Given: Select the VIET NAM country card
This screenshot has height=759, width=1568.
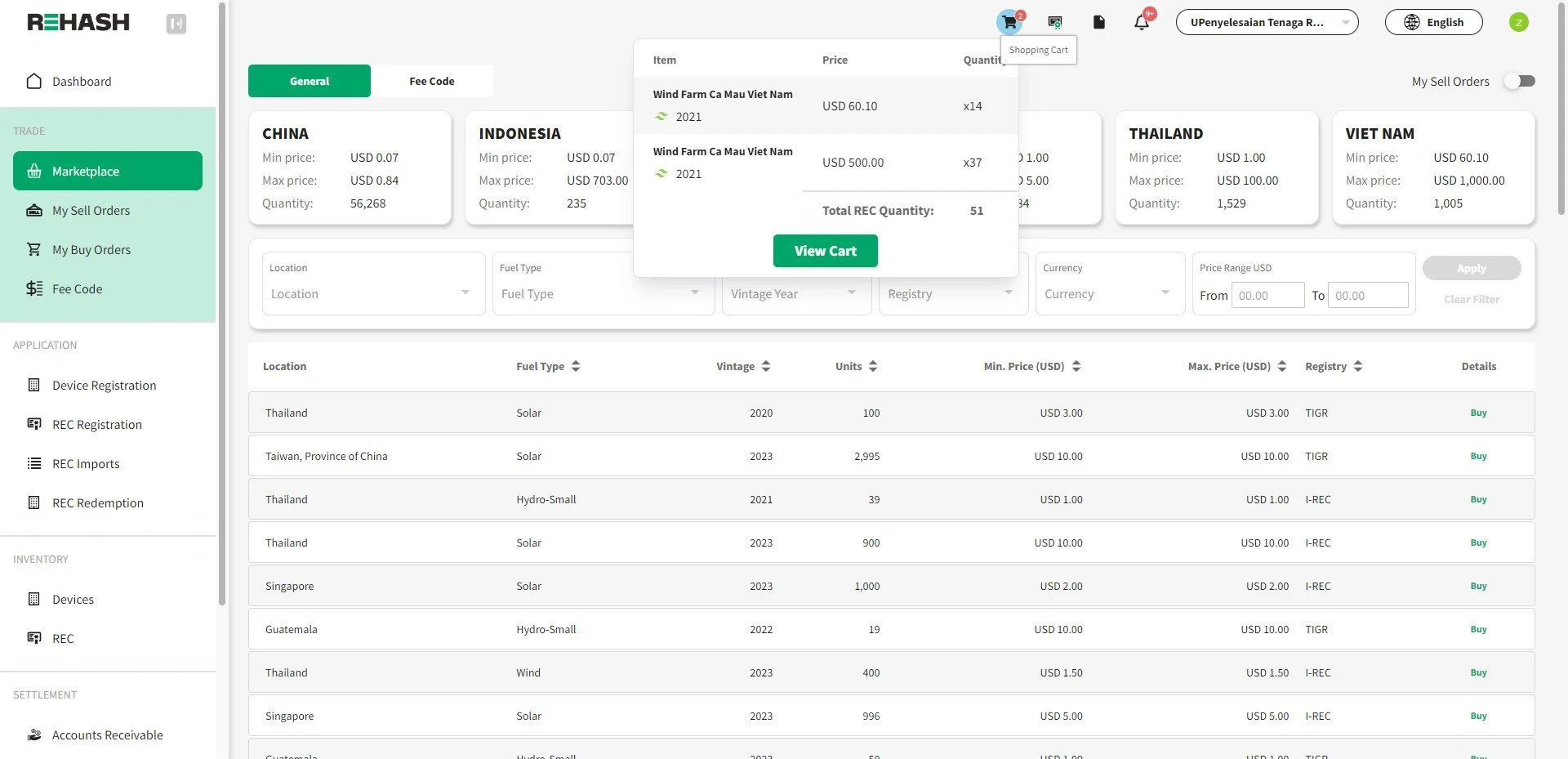Looking at the screenshot, I should (x=1433, y=167).
